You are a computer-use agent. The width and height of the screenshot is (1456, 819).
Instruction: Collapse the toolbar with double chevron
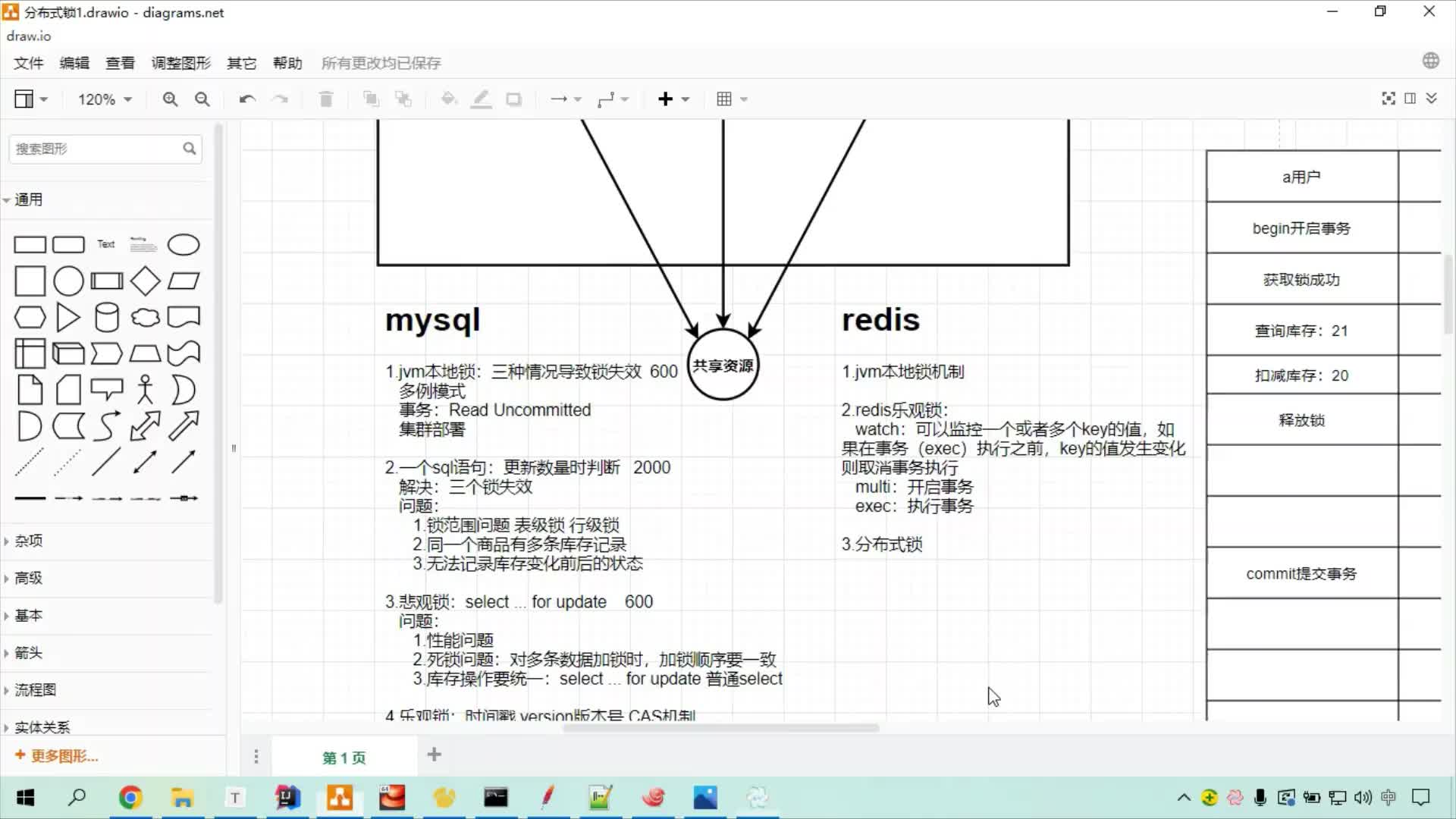(1432, 99)
